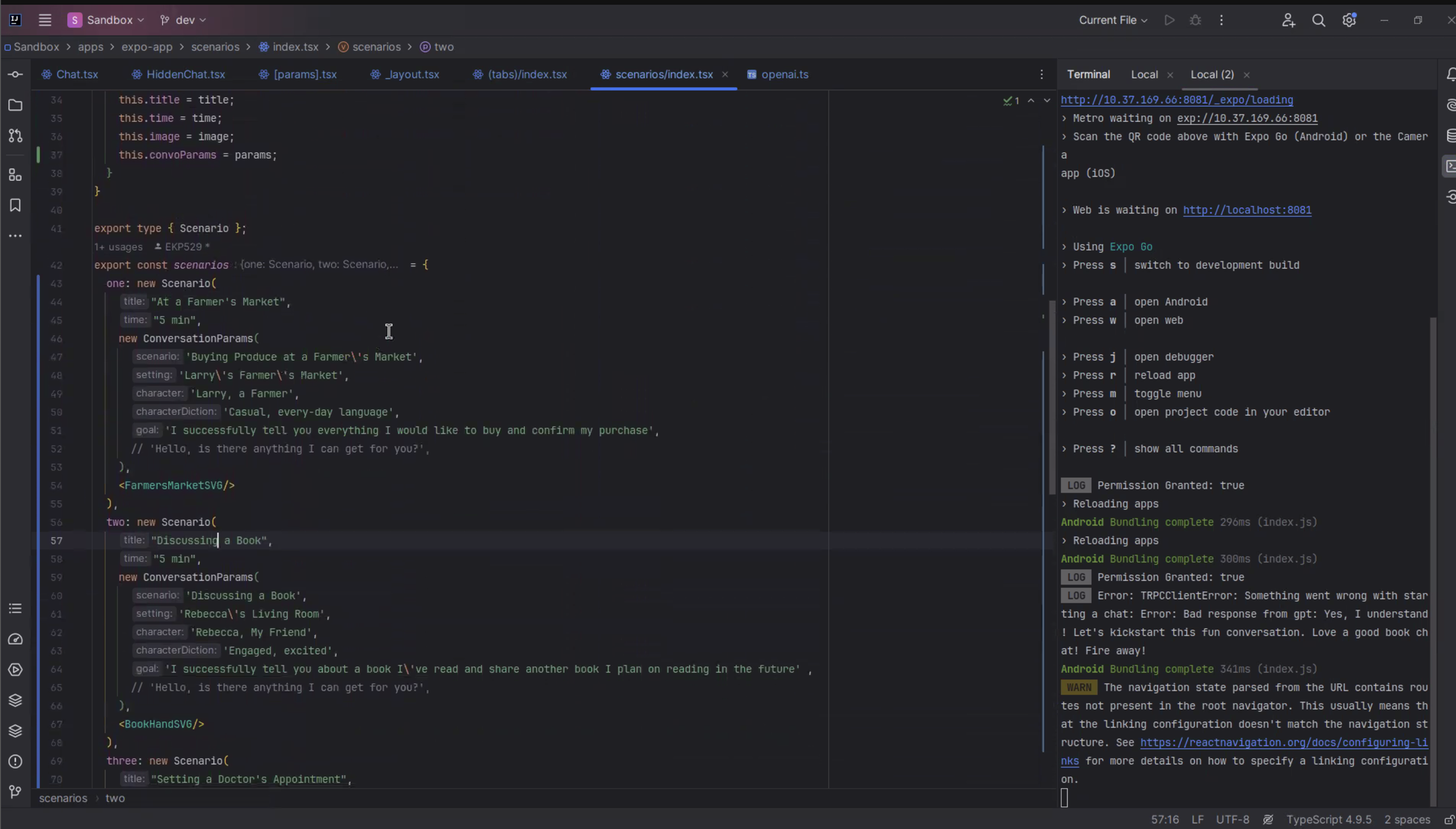Open the main hamburger menu

45,20
